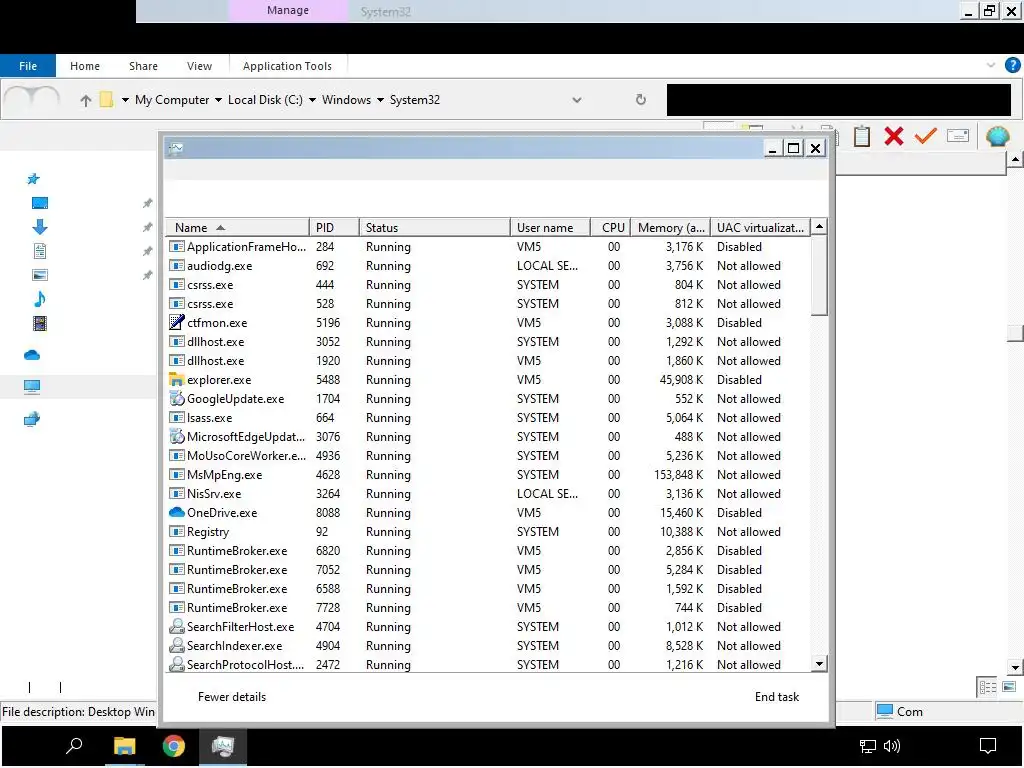
Task: Click the paste clipboard toolbar icon
Action: point(862,136)
